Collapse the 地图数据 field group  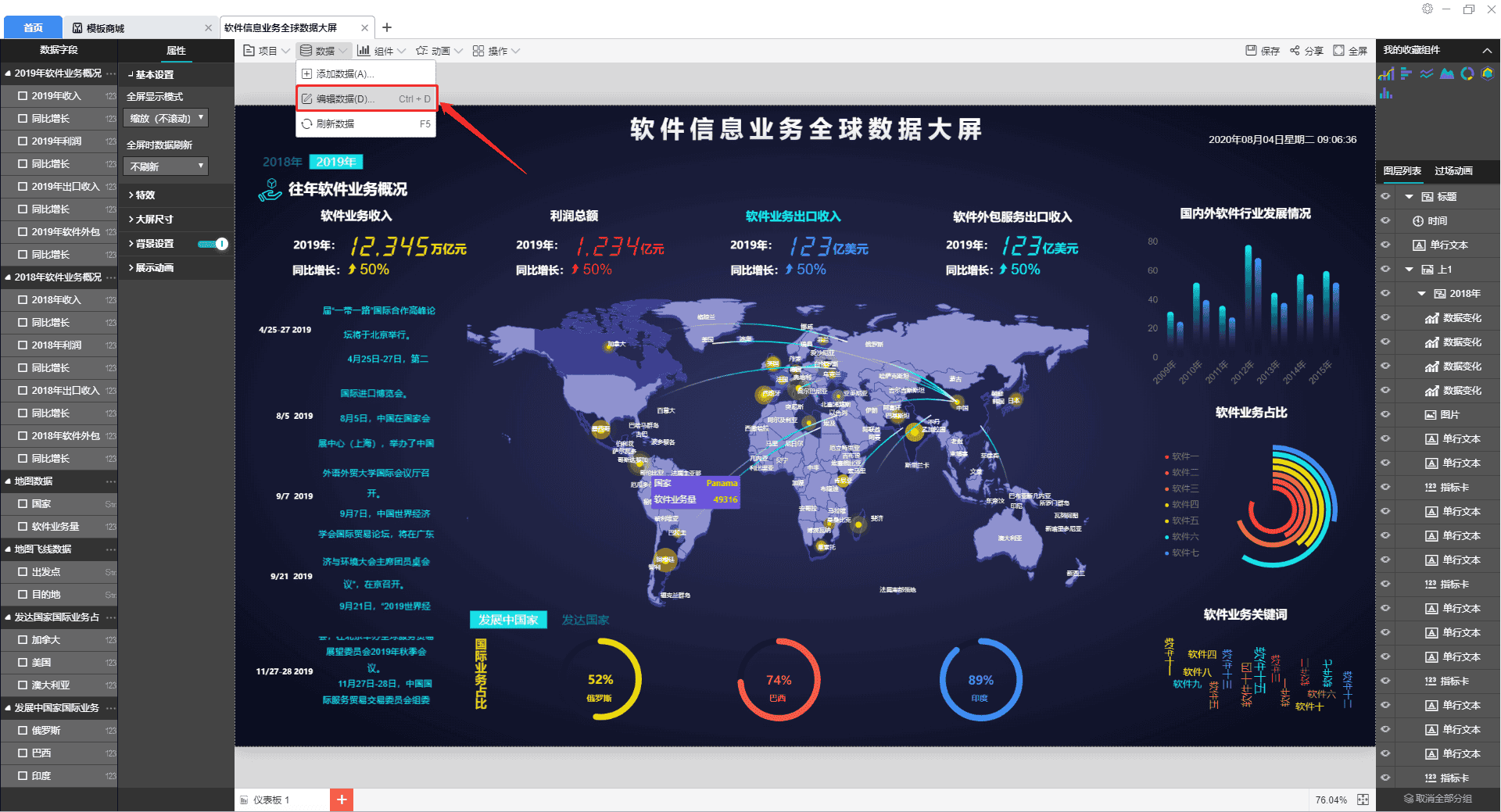click(x=8, y=481)
